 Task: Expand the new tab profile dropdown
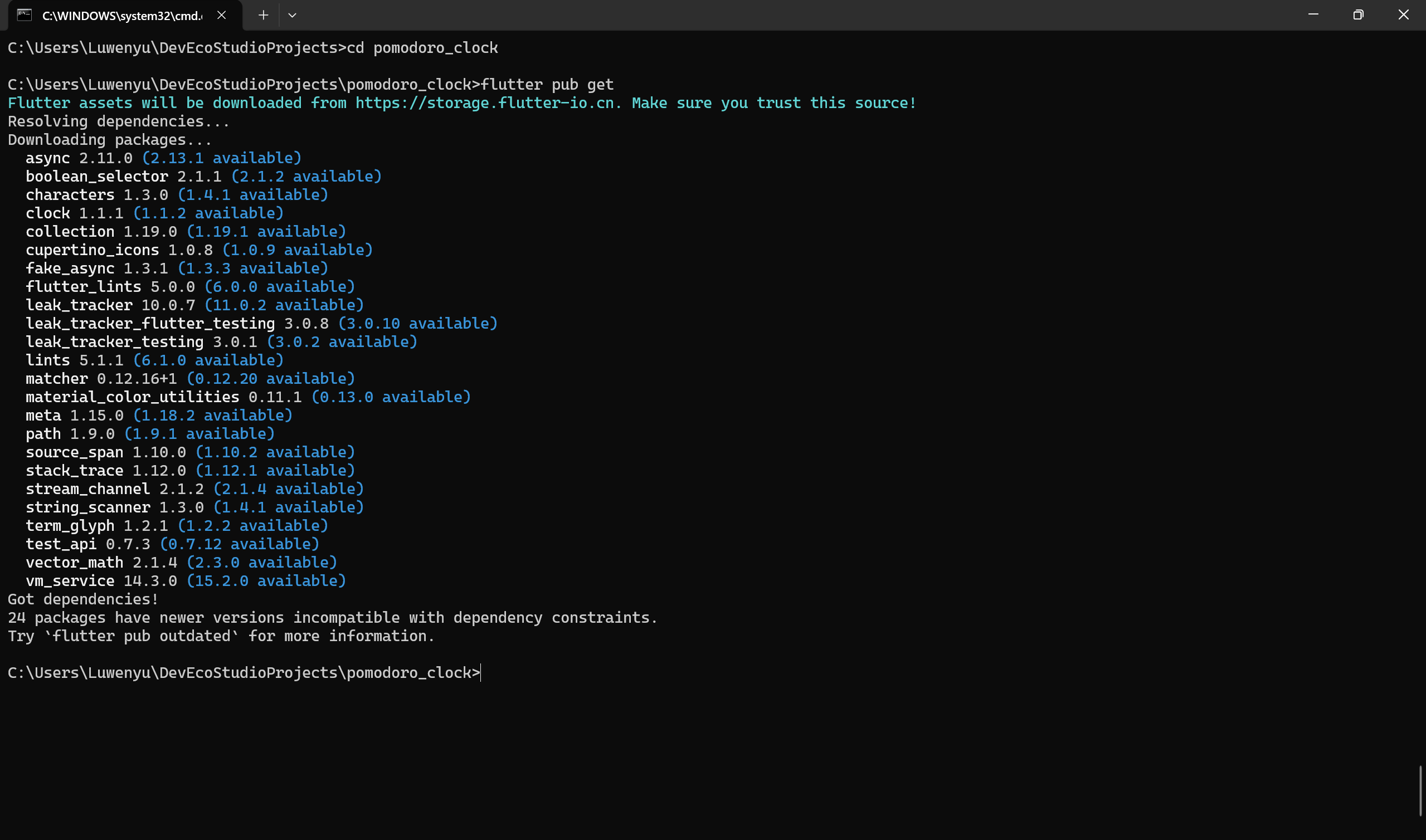pos(292,15)
